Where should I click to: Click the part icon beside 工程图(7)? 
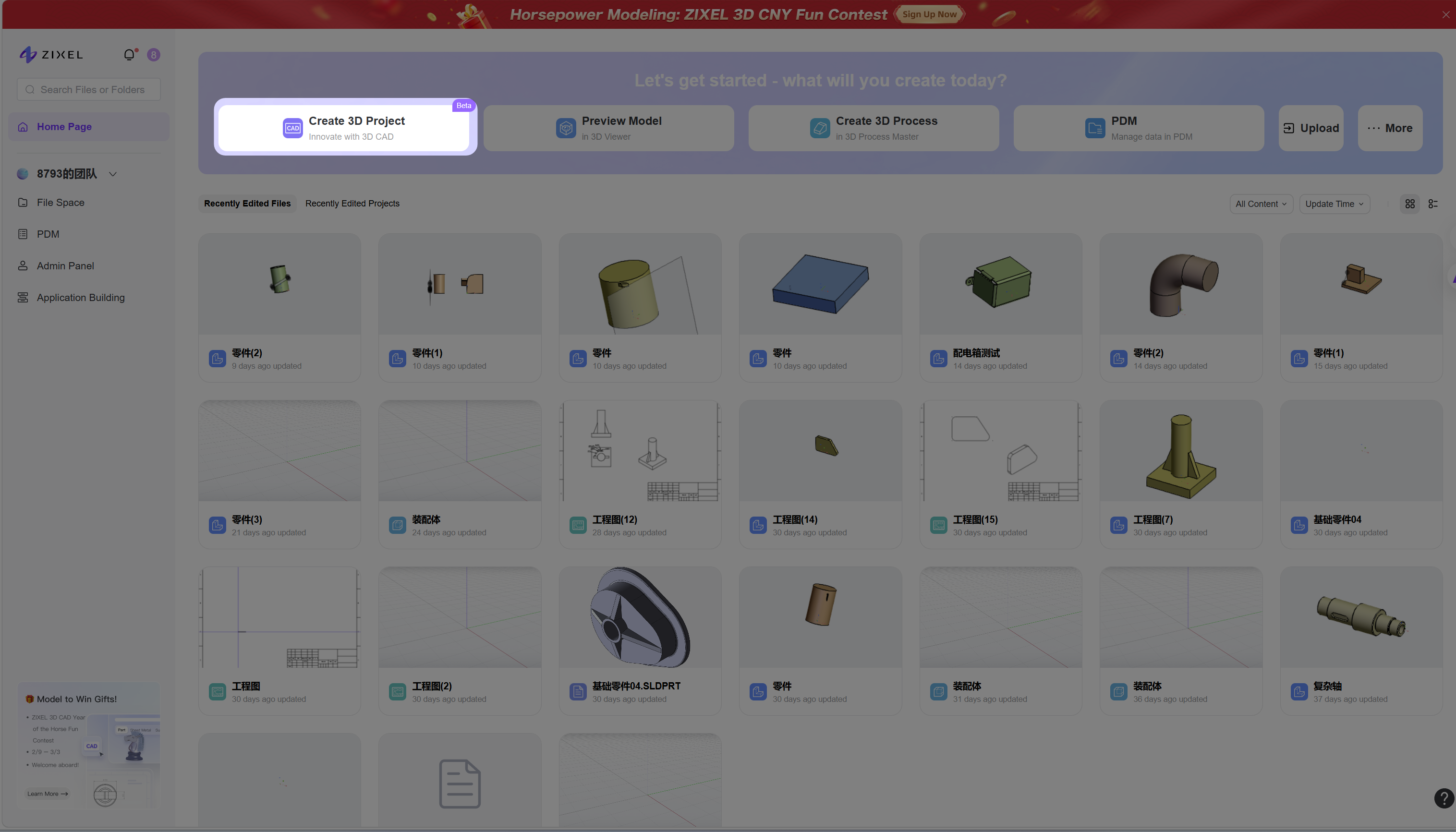tap(1118, 525)
